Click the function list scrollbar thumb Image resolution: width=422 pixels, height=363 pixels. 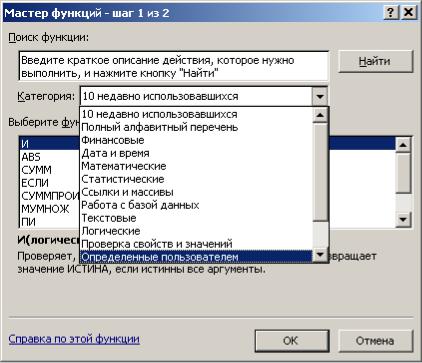403,172
